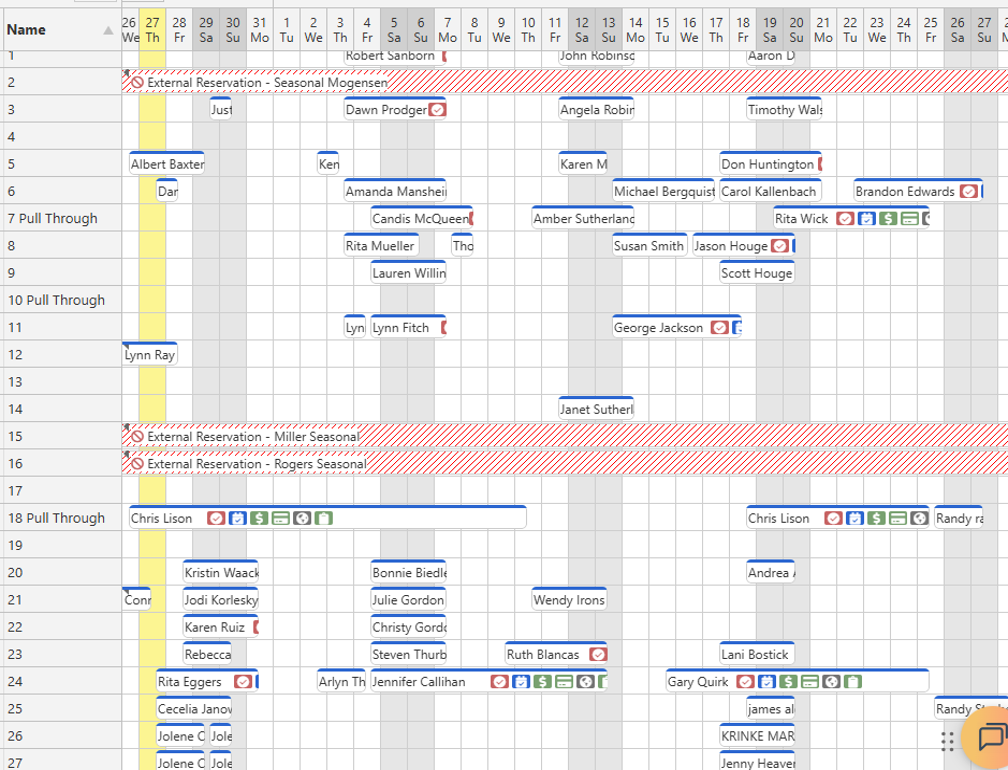Open Jennifer Callihan's blue calendar icon
Image resolution: width=1008 pixels, height=770 pixels.
pyautogui.click(x=521, y=681)
